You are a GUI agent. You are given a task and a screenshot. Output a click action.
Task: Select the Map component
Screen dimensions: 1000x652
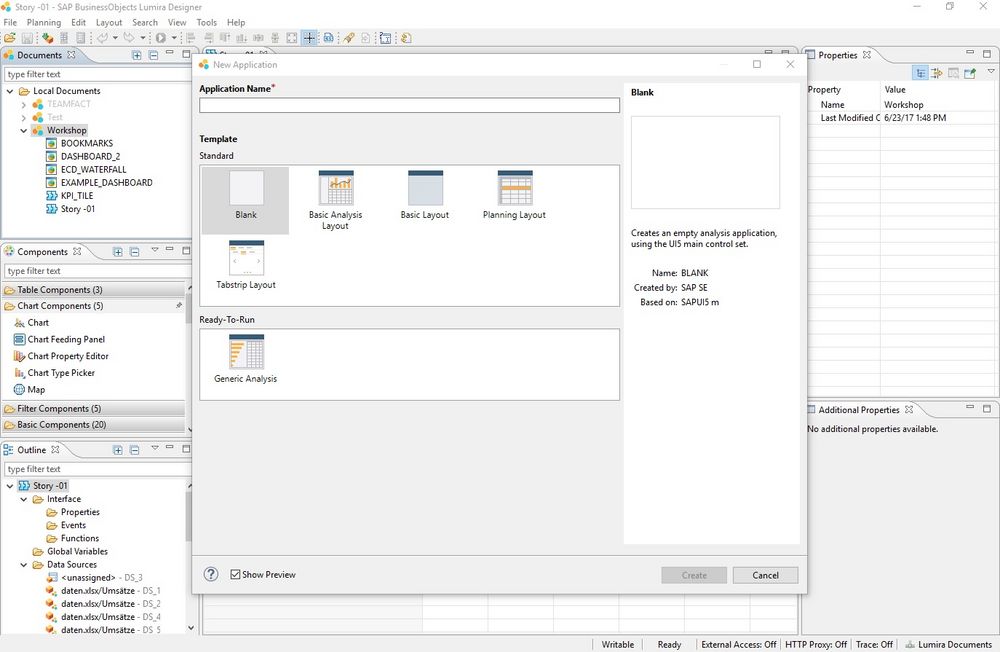29,389
